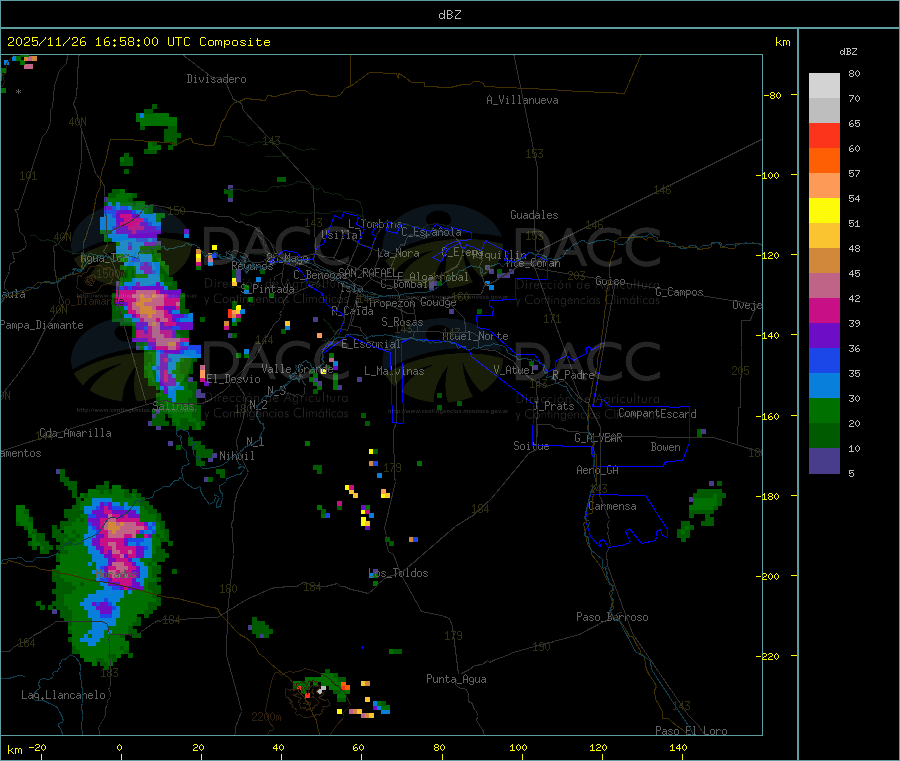Click the Paso_Barroso map label
This screenshot has height=761, width=900.
(612, 617)
